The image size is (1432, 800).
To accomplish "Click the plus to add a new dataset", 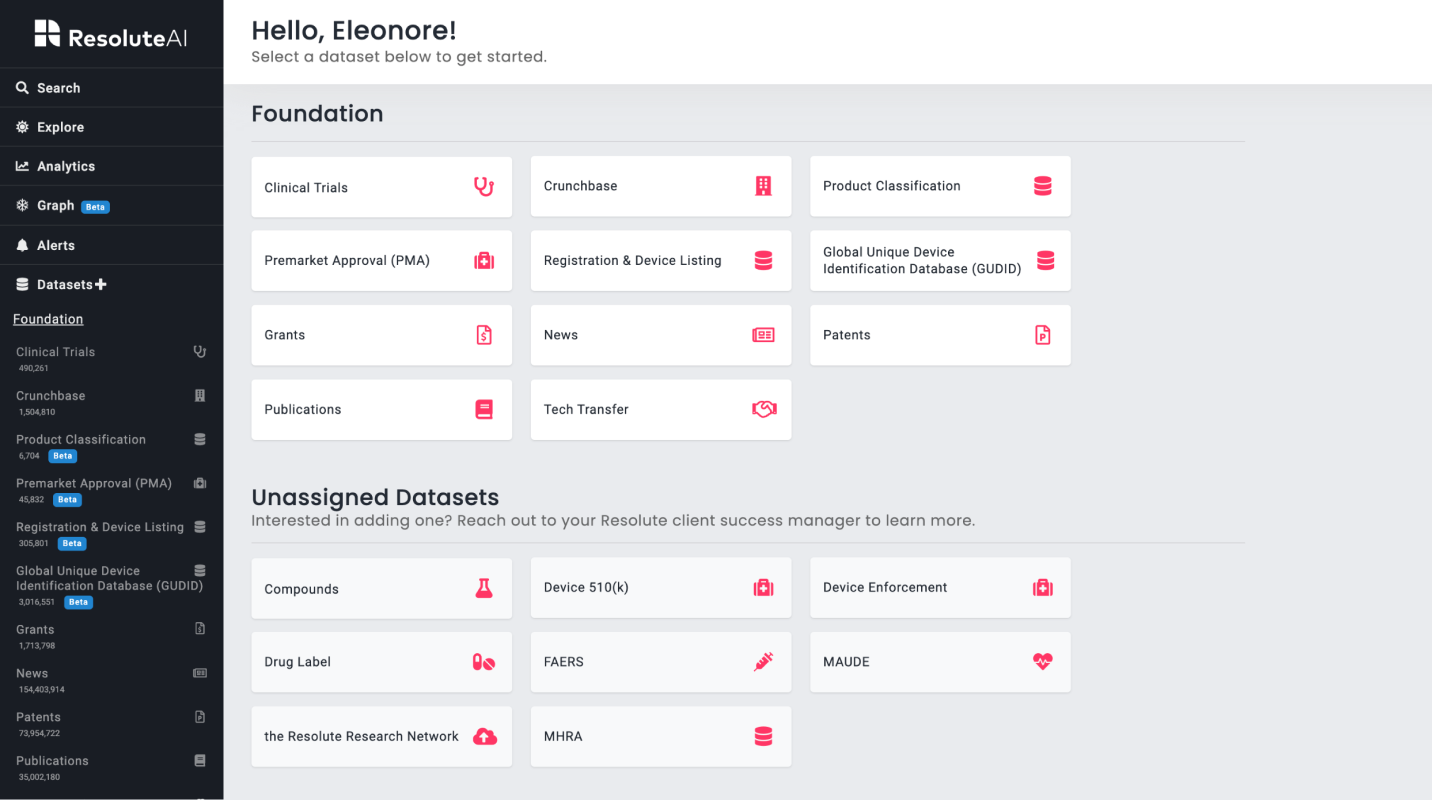I will [101, 283].
